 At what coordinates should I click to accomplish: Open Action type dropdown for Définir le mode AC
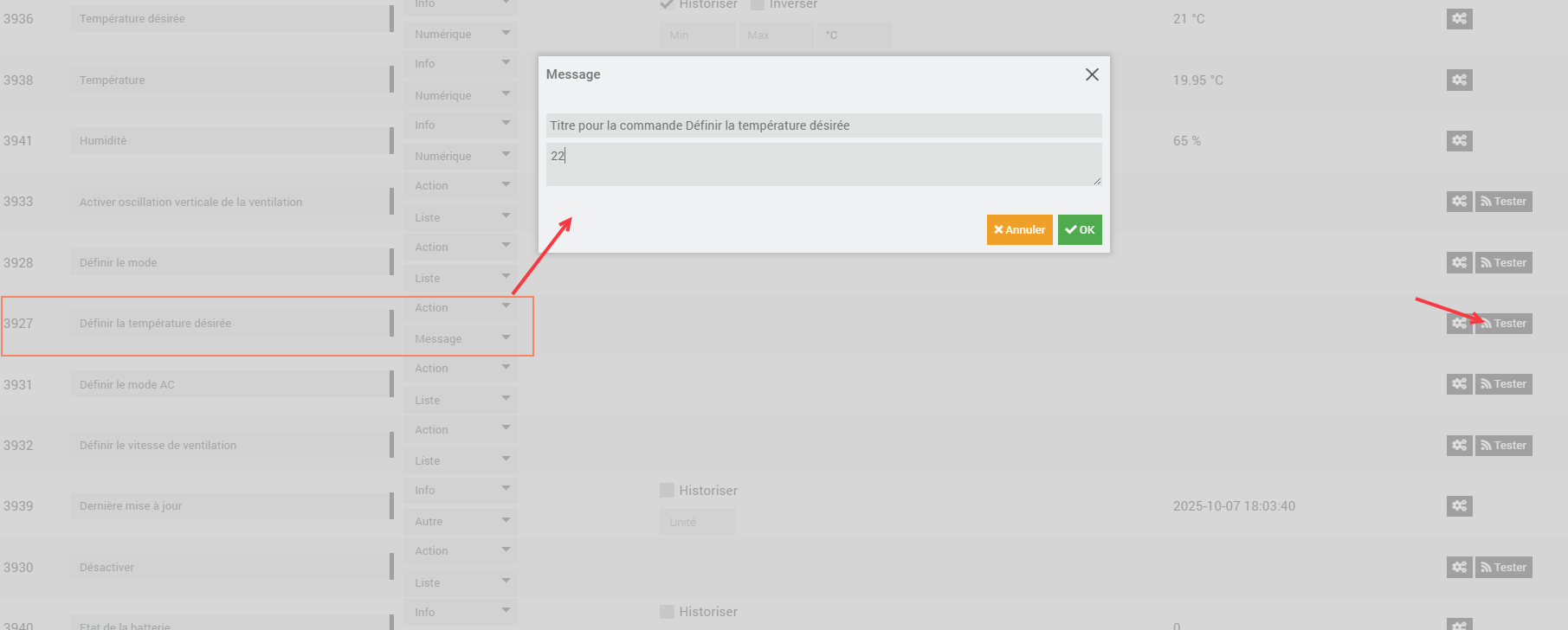pos(461,369)
